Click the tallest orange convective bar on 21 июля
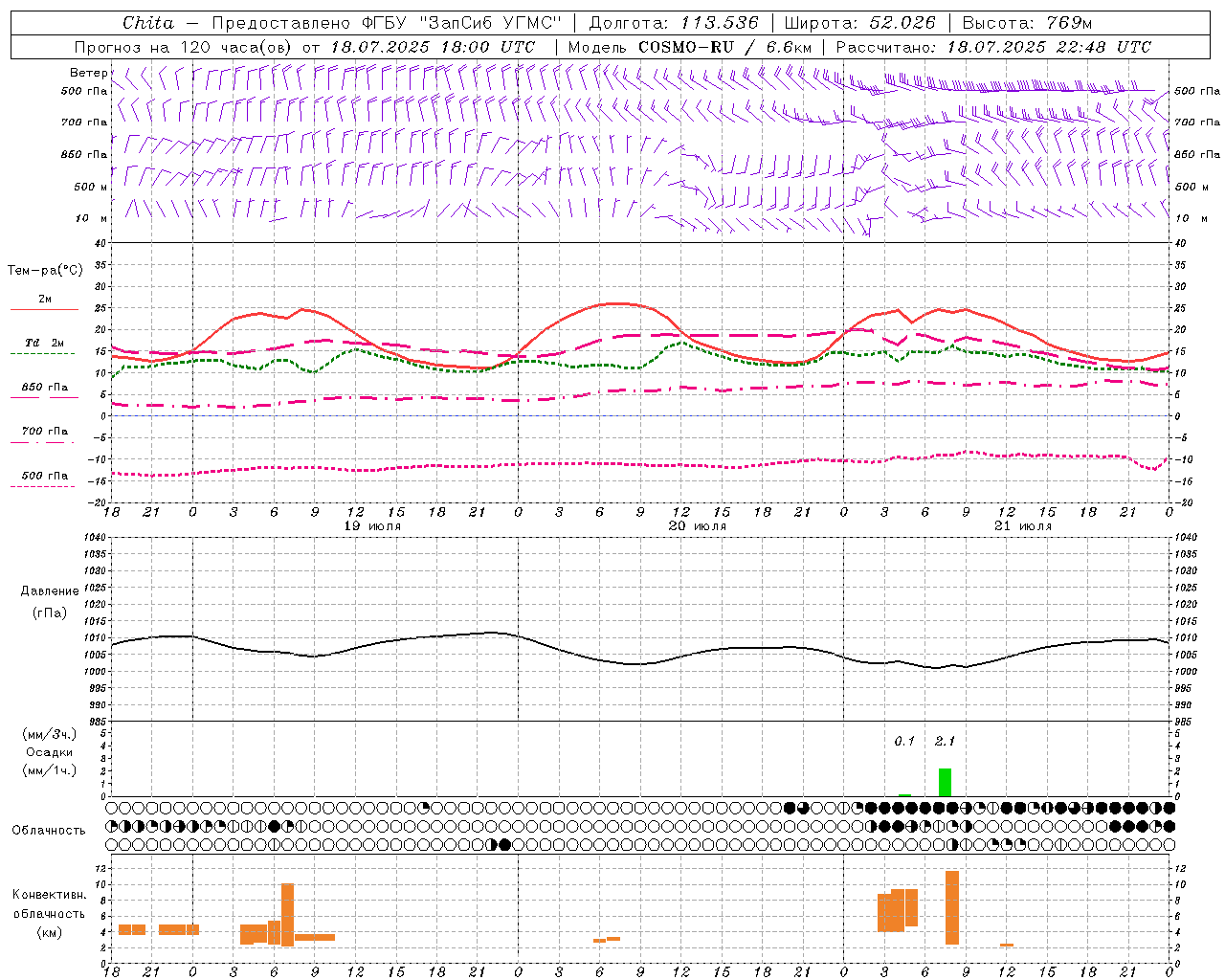Viewport: 1225px width, 980px height. pos(951,907)
